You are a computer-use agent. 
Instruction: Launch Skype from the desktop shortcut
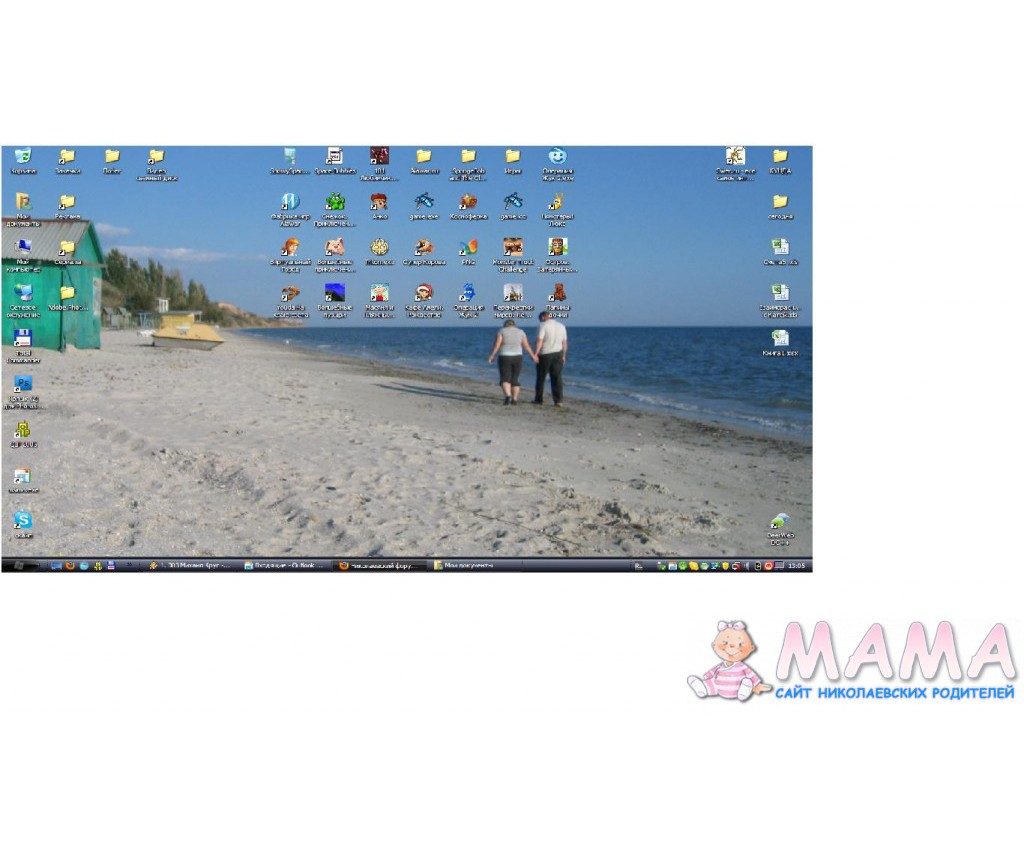[x=22, y=520]
